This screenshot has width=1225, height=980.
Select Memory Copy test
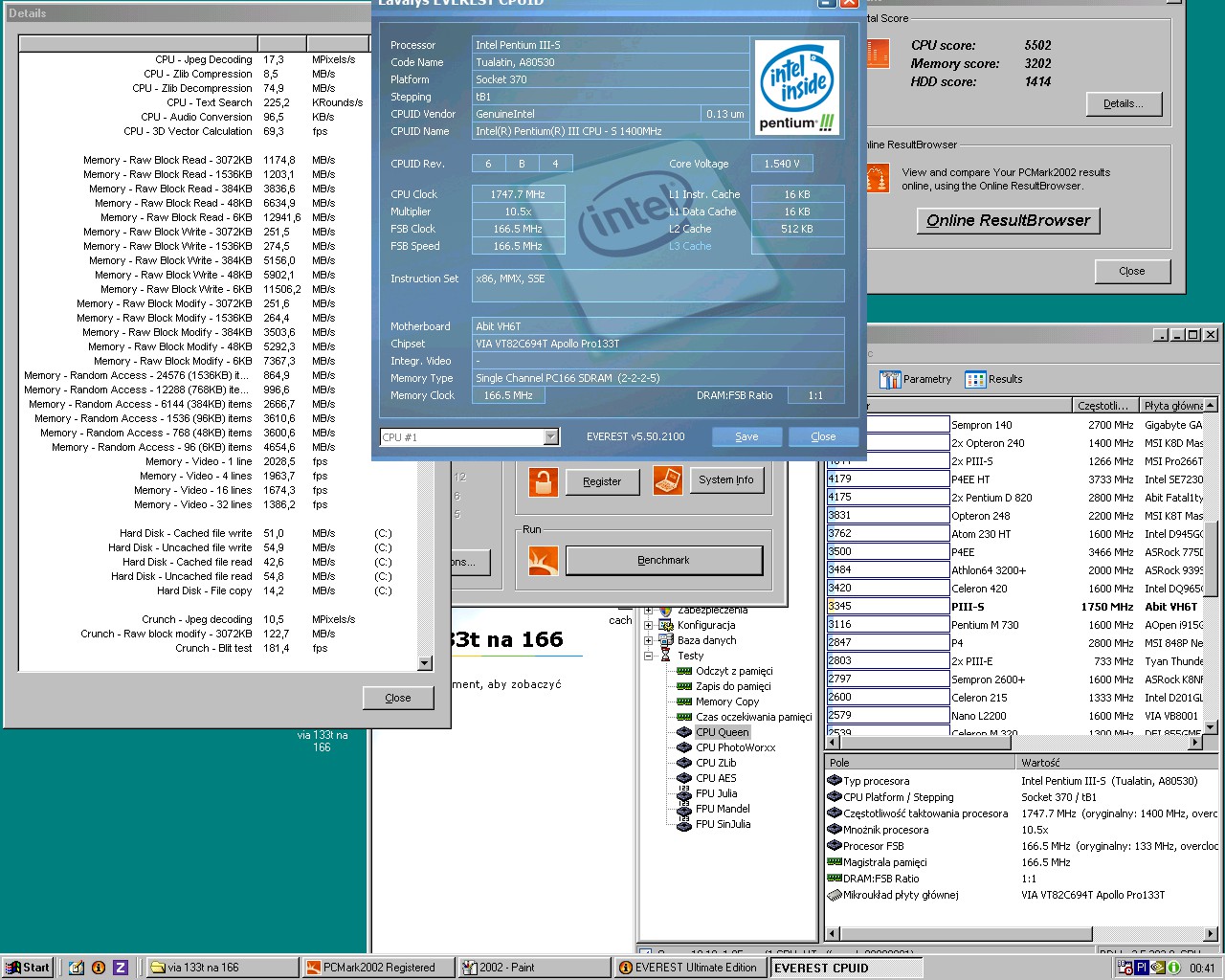pyautogui.click(x=727, y=702)
